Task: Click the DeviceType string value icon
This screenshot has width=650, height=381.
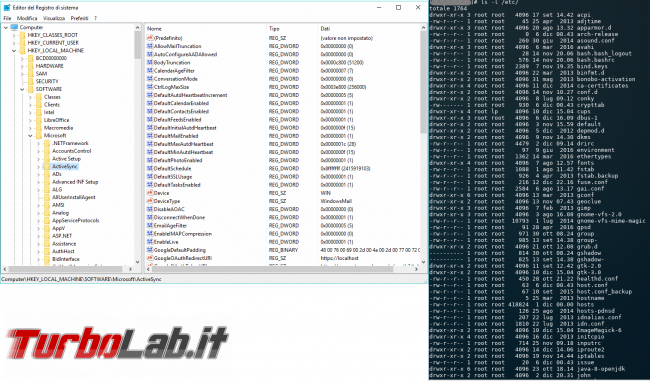Action: (150, 201)
